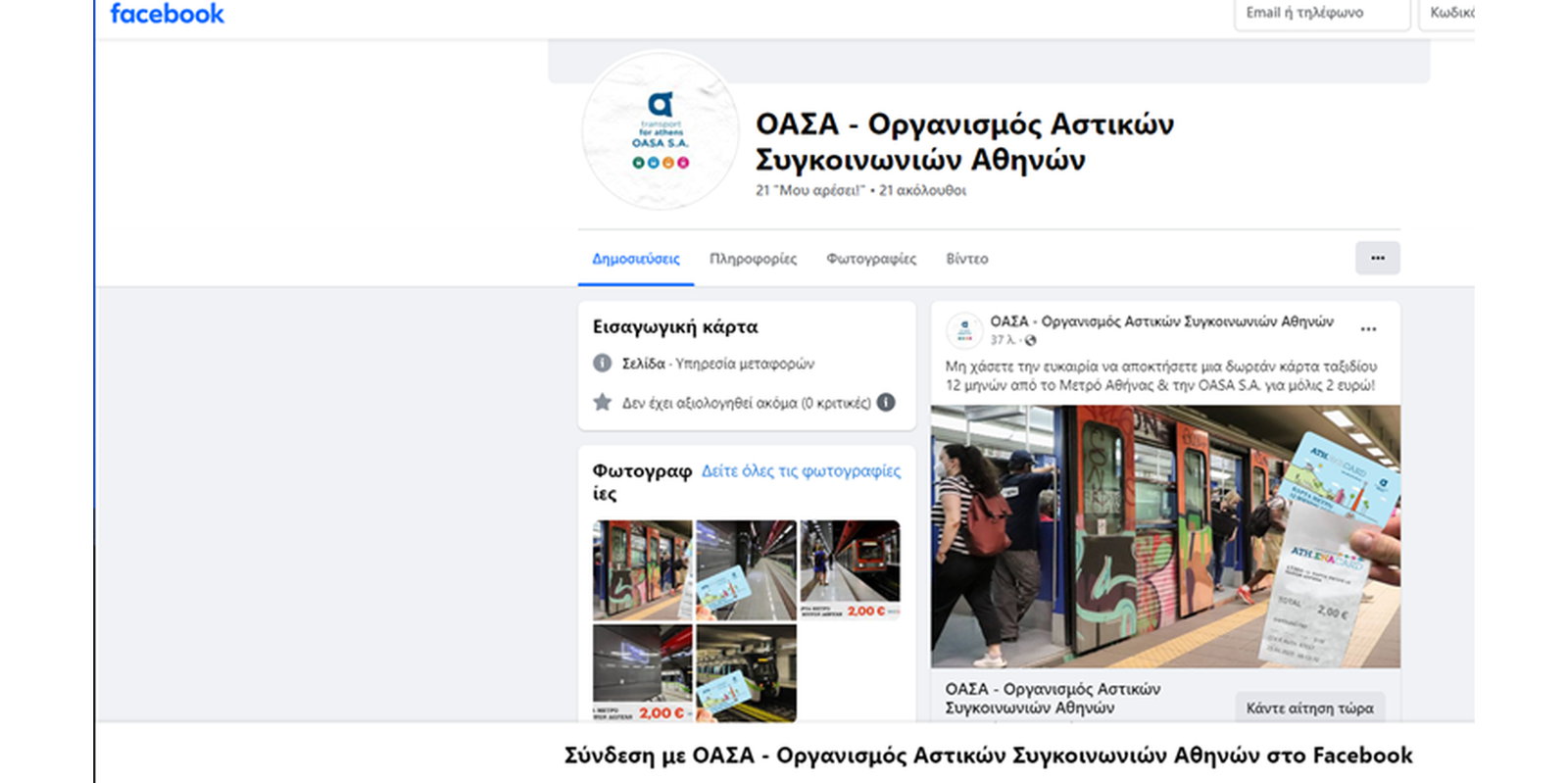
Task: Click the star rating icon
Action: [x=603, y=402]
